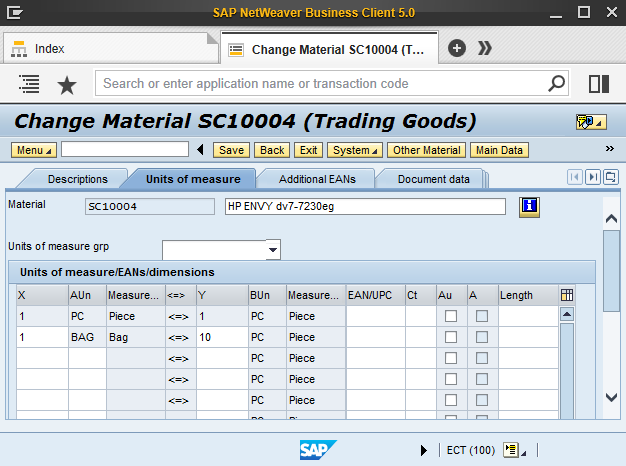Click the AUn cell containing PC in first row

coord(87,316)
